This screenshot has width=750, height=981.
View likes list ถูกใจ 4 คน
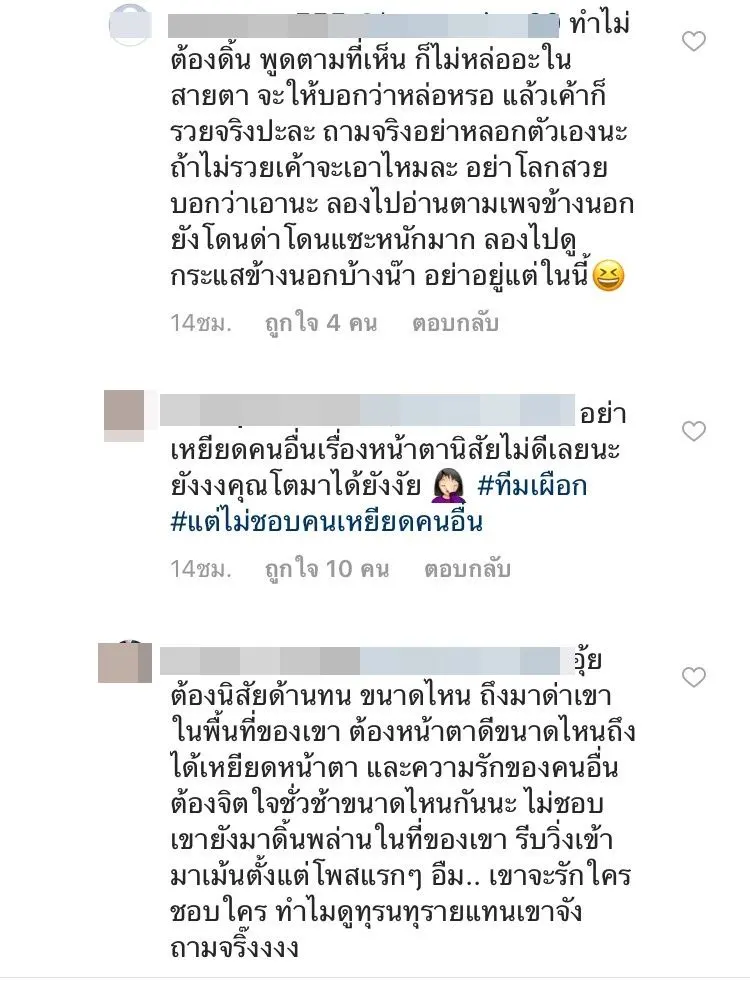(x=321, y=323)
